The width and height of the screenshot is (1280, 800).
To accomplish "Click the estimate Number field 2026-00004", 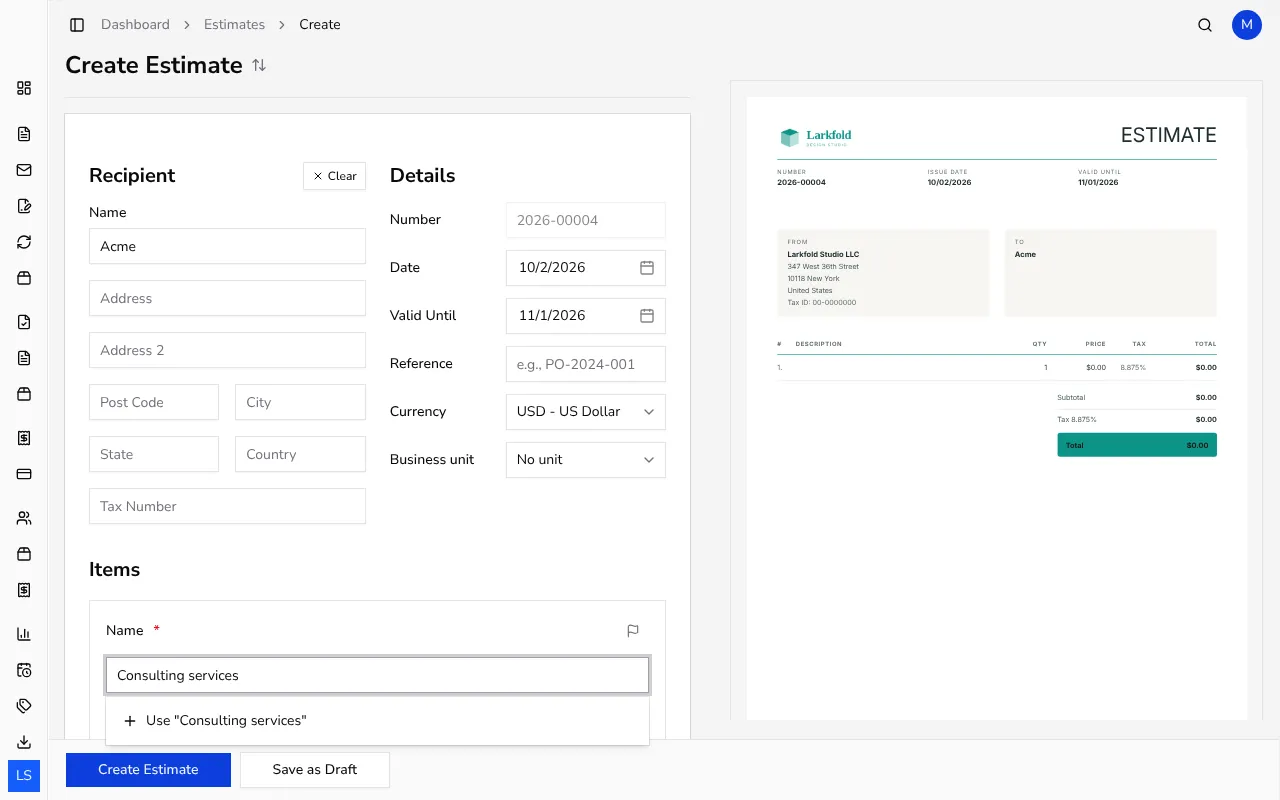I will [x=586, y=220].
